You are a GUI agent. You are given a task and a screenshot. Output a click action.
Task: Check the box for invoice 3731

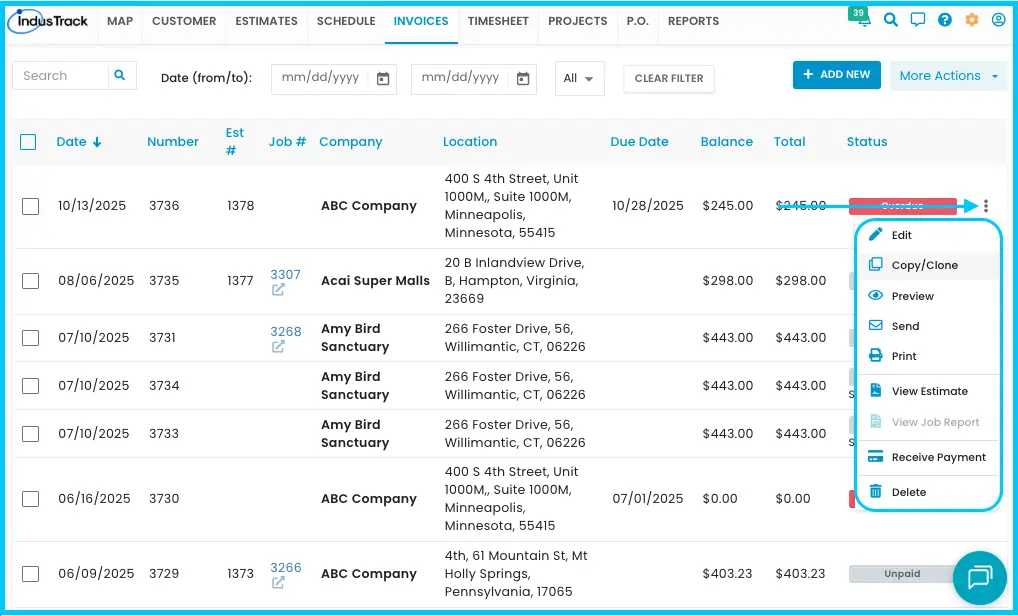pos(31,338)
